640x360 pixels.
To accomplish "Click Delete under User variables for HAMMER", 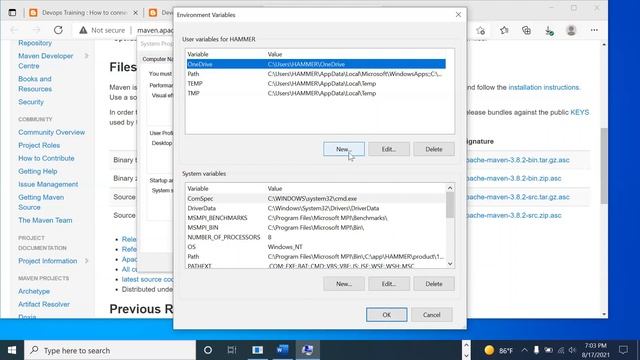I will (433, 149).
